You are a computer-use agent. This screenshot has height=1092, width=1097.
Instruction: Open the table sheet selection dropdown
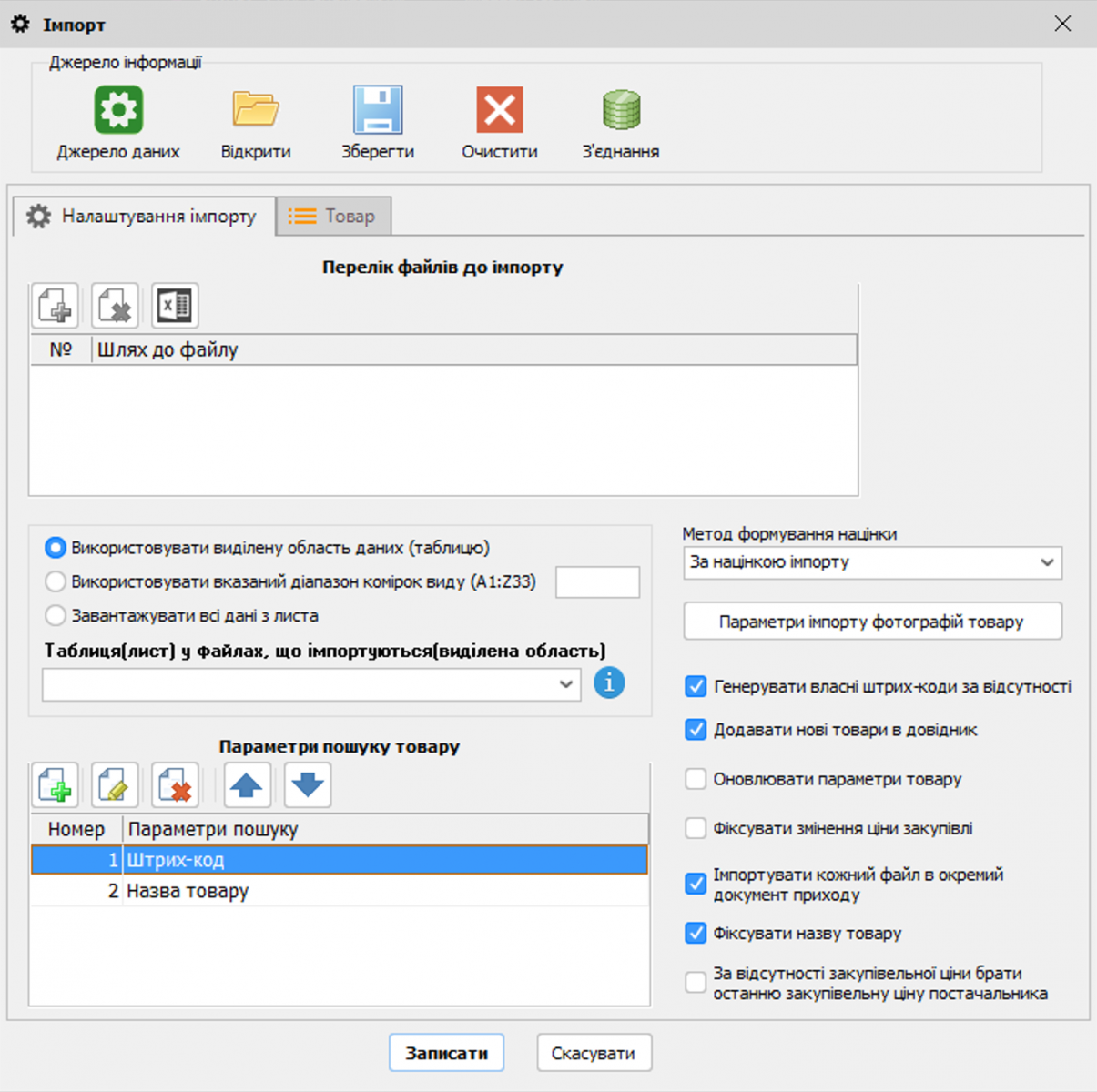[x=565, y=684]
